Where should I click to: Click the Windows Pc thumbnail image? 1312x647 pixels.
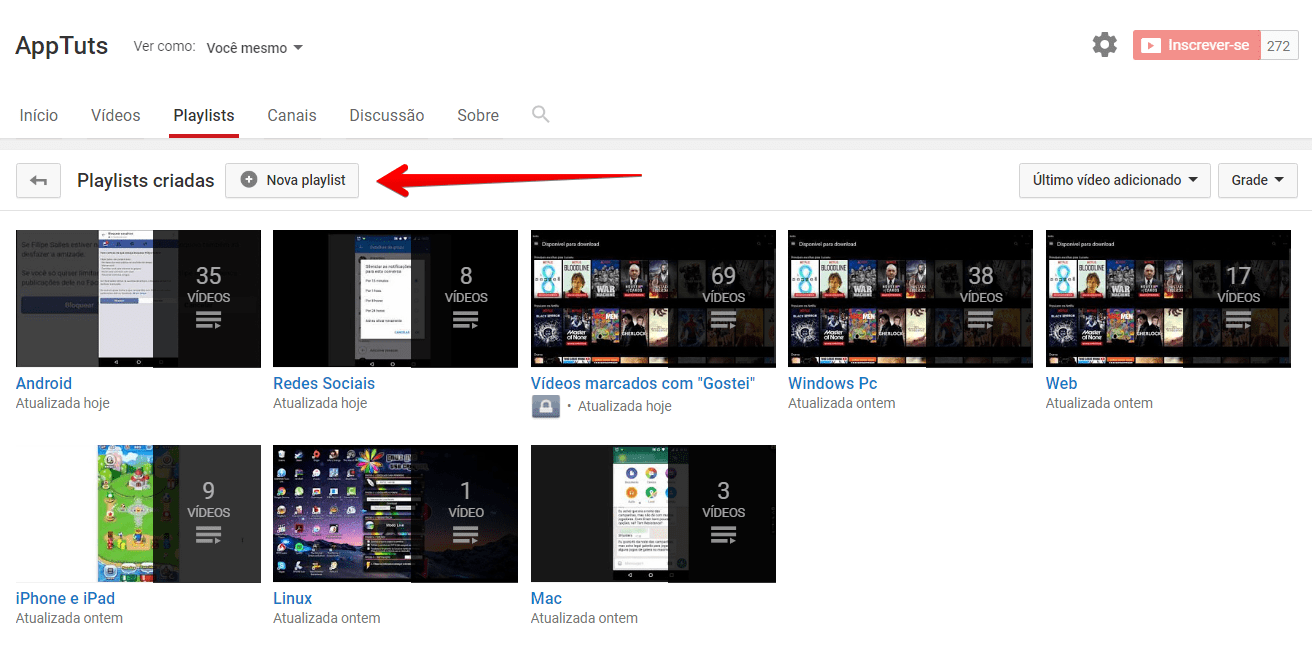pyautogui.click(x=910, y=299)
